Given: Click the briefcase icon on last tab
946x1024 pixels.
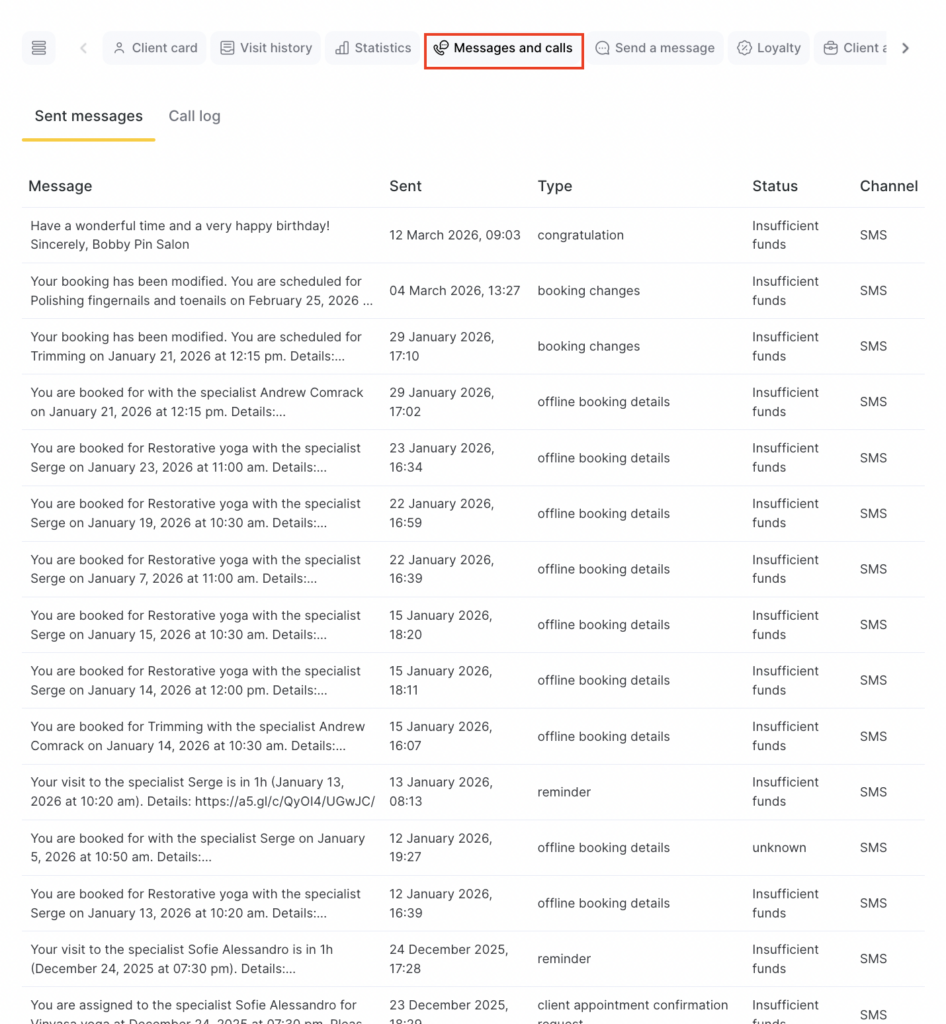Looking at the screenshot, I should click(x=831, y=48).
